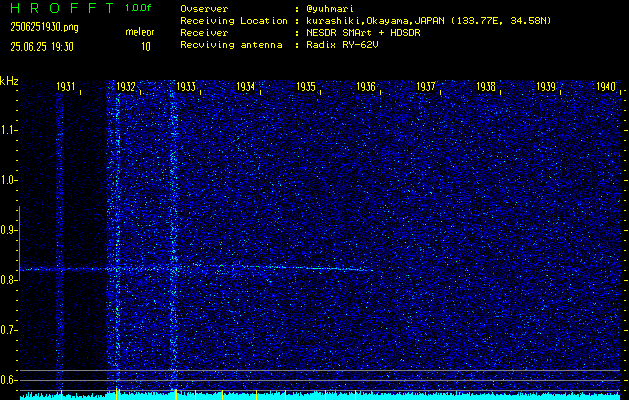This screenshot has width=629, height=400.
Task: Click the Receiver field label
Action: pyautogui.click(x=204, y=33)
